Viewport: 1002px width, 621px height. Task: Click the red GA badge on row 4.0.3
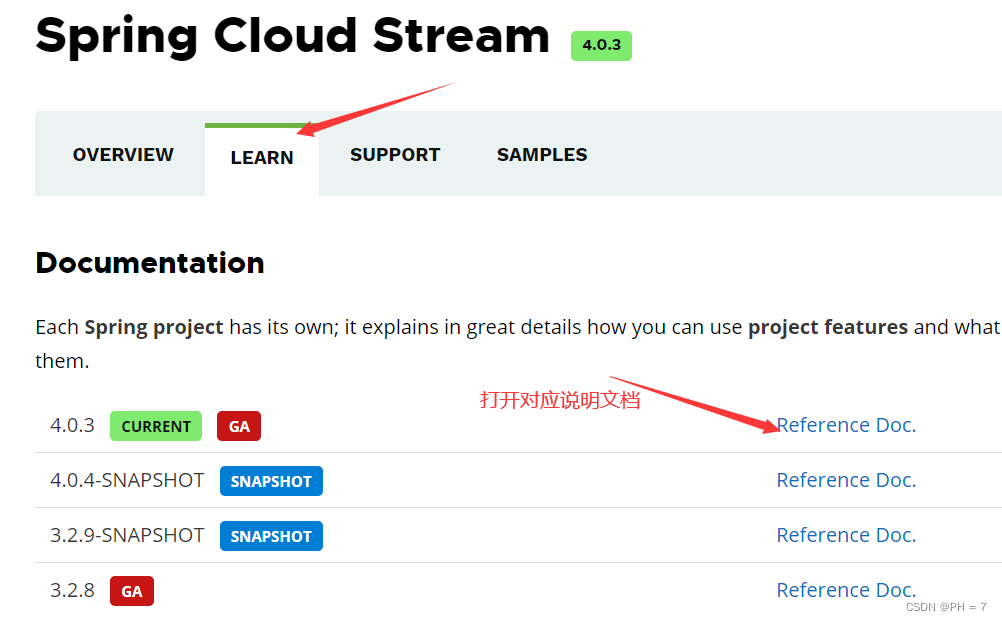[238, 426]
